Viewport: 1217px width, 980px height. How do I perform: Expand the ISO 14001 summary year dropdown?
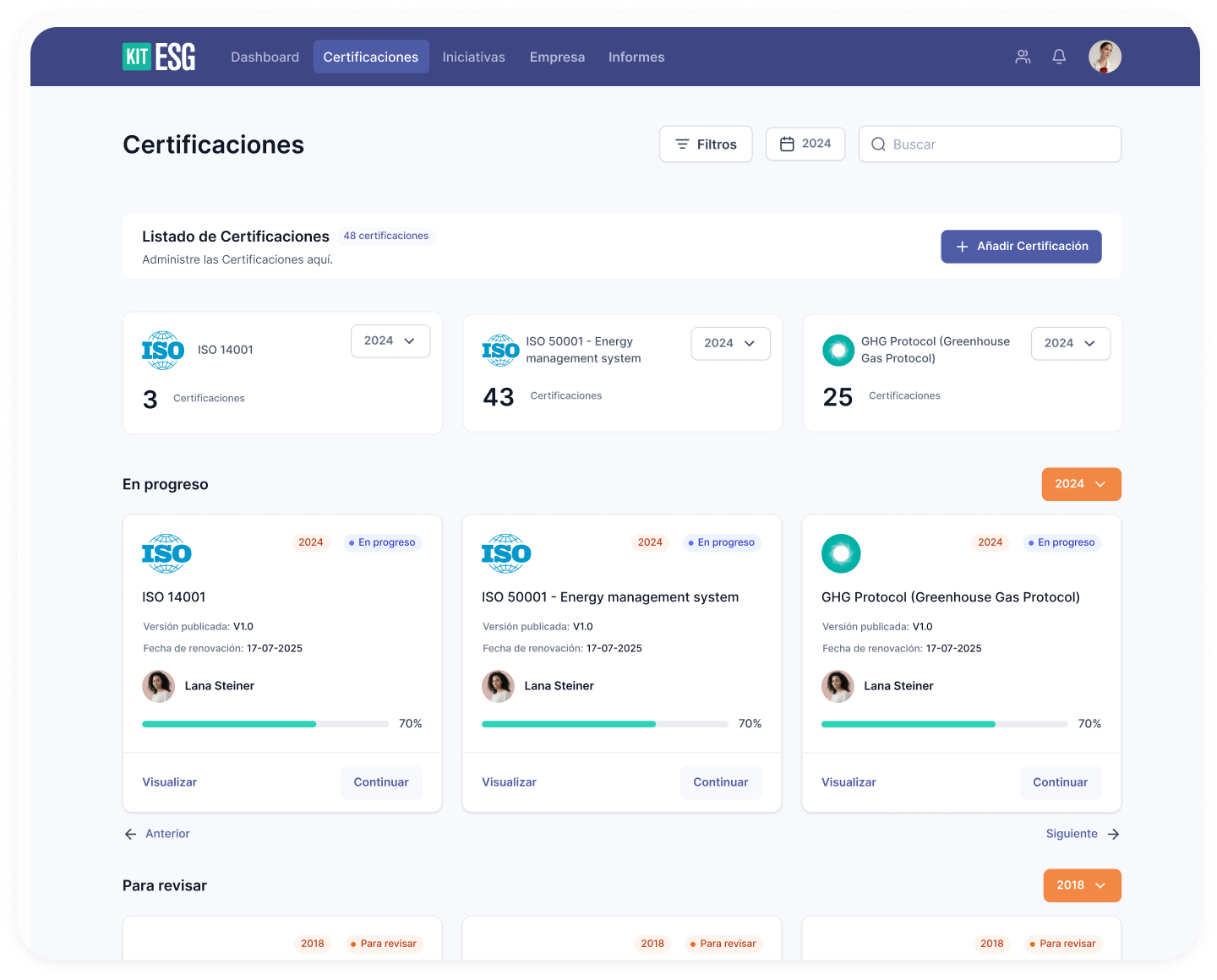coord(390,340)
